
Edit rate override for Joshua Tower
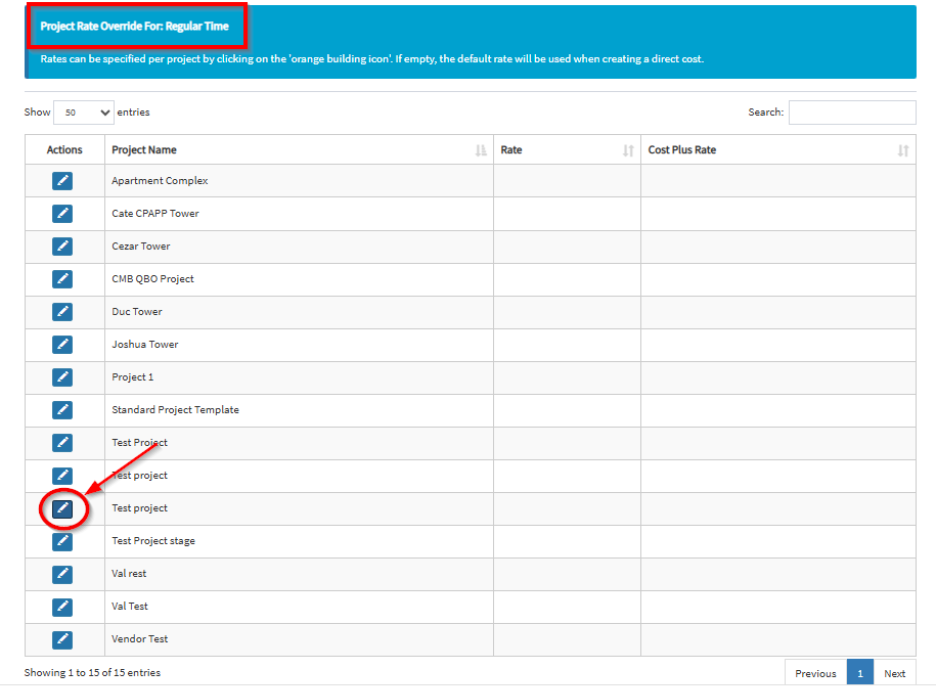pos(62,344)
